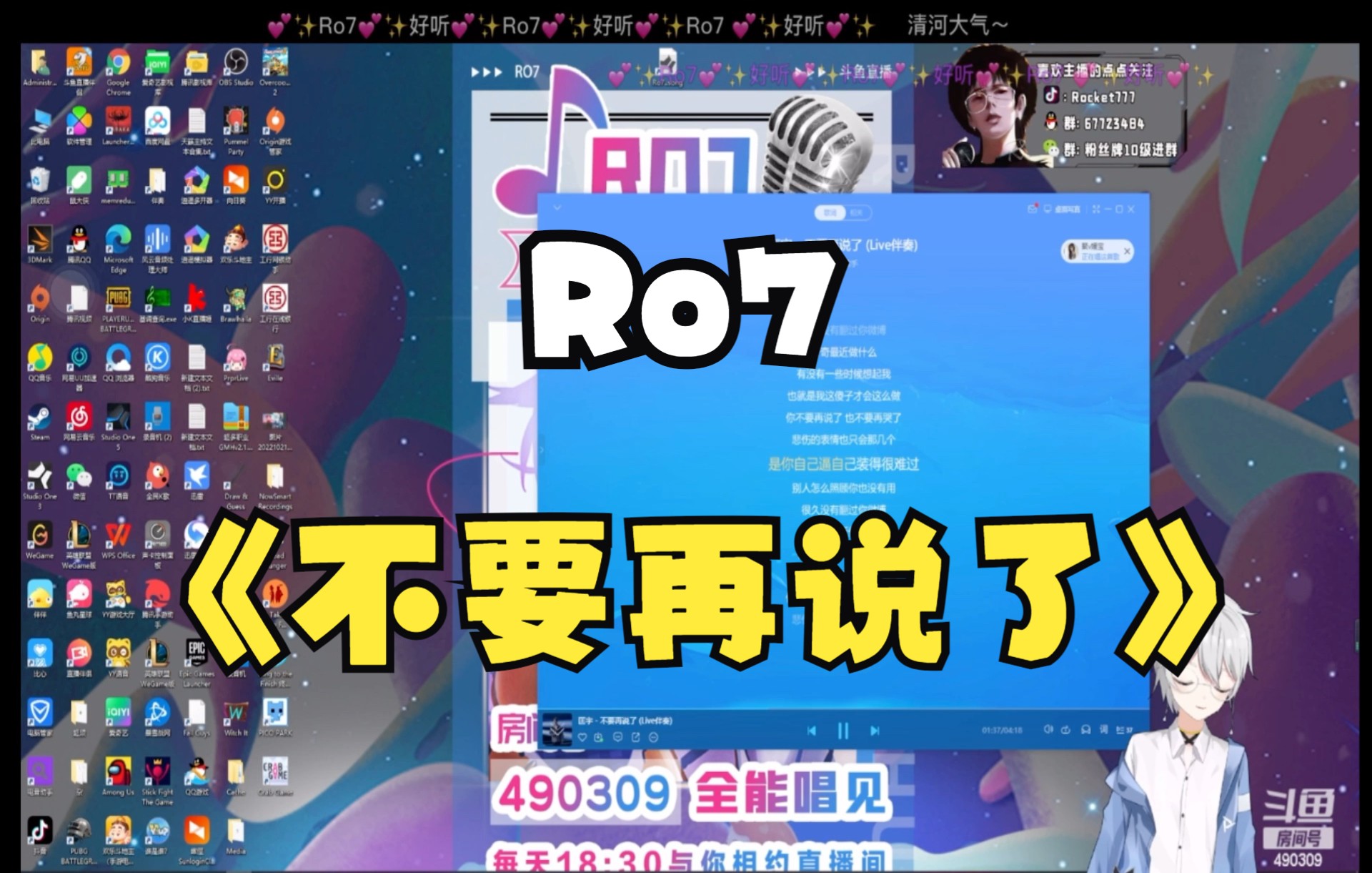
Task: Open 新建文本文档 (2).txt file
Action: pyautogui.click(x=197, y=367)
